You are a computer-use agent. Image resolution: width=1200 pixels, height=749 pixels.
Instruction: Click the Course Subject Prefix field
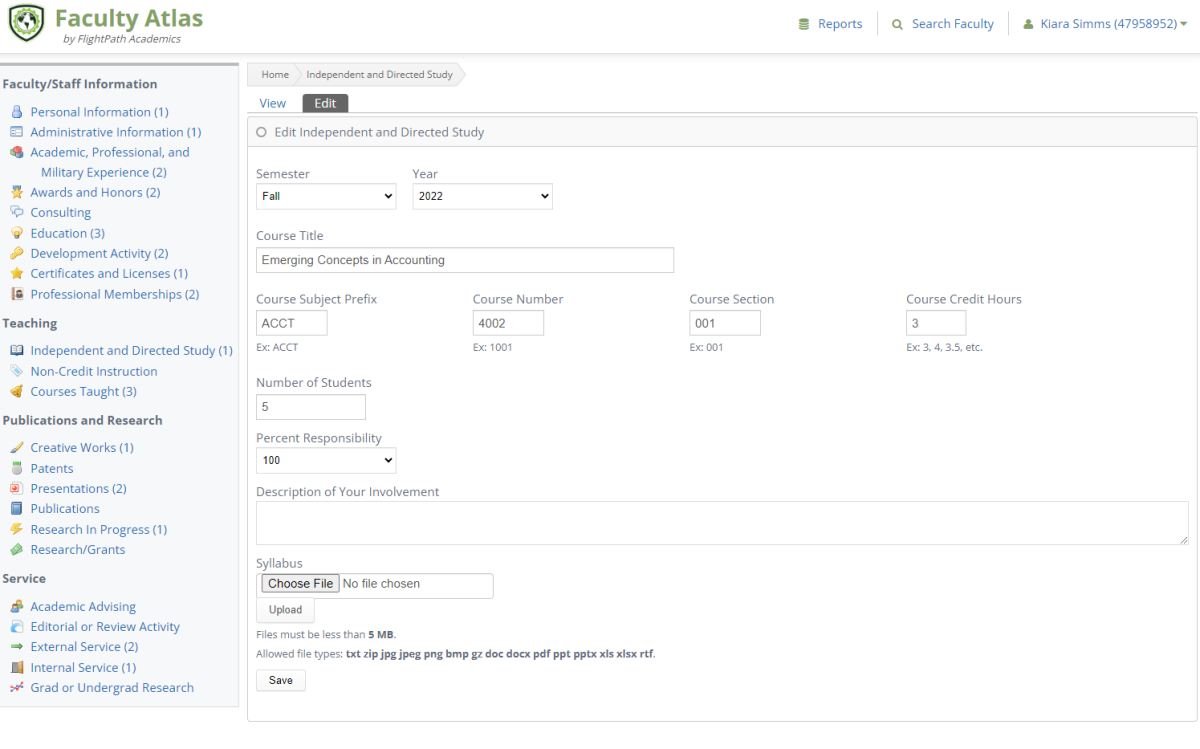coord(292,323)
